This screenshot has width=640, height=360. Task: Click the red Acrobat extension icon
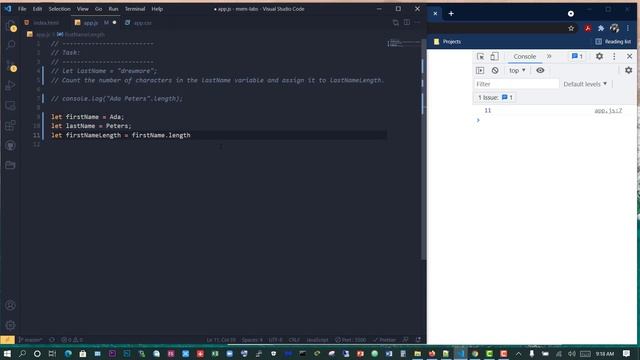click(588, 28)
